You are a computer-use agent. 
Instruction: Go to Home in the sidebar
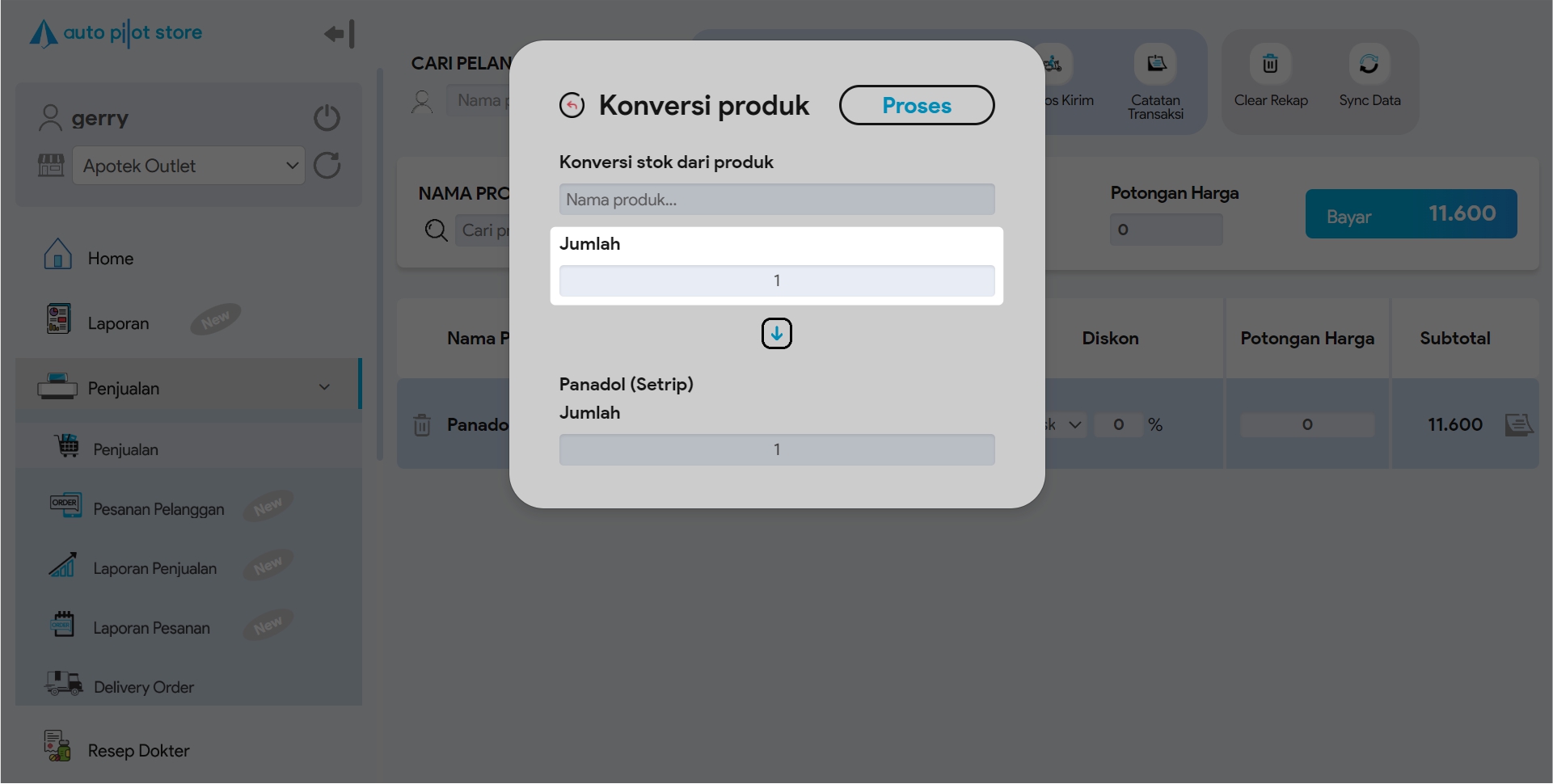pos(110,259)
